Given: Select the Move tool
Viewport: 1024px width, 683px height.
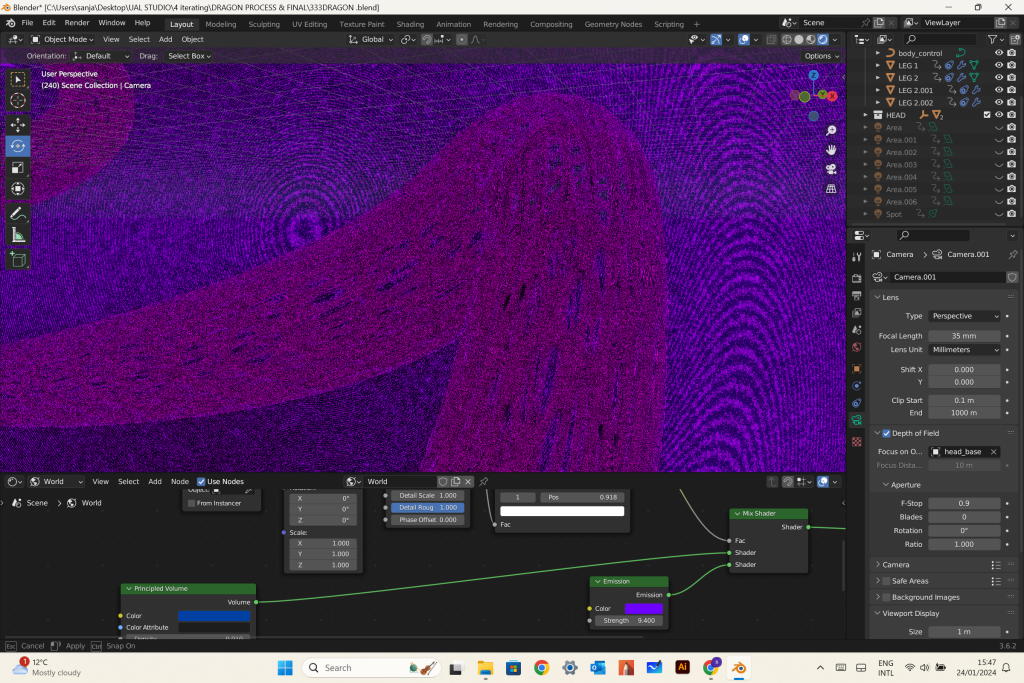Looking at the screenshot, I should tap(18, 124).
